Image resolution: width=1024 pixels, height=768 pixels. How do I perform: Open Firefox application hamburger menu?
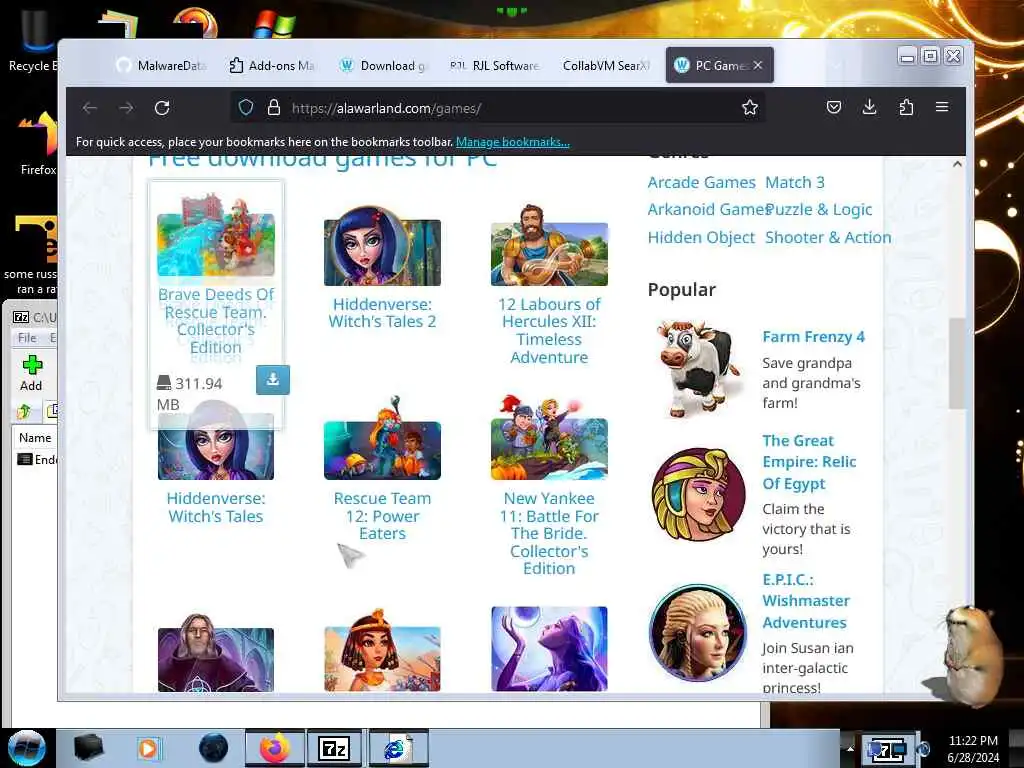pyautogui.click(x=942, y=107)
